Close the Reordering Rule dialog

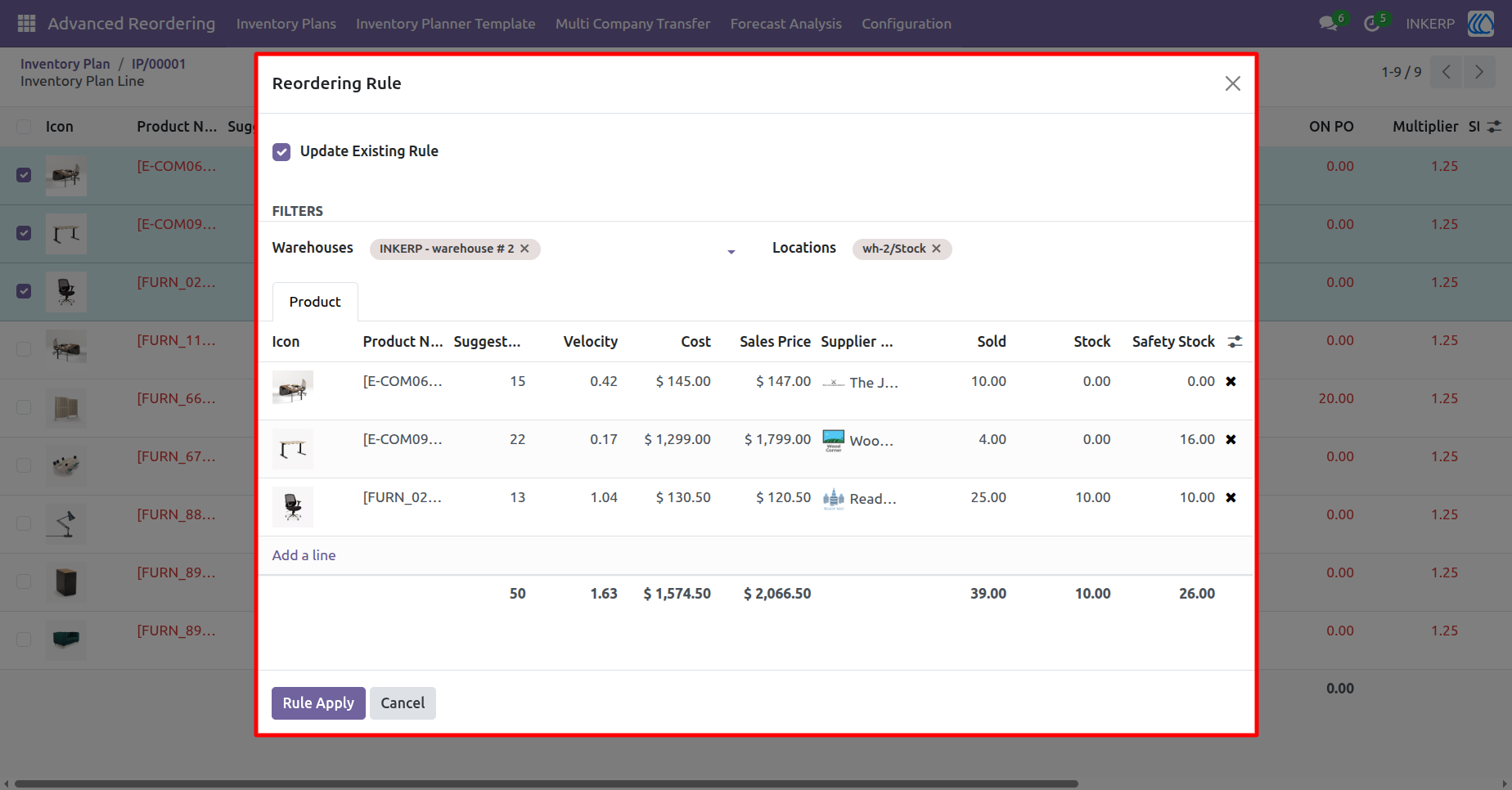point(1233,83)
